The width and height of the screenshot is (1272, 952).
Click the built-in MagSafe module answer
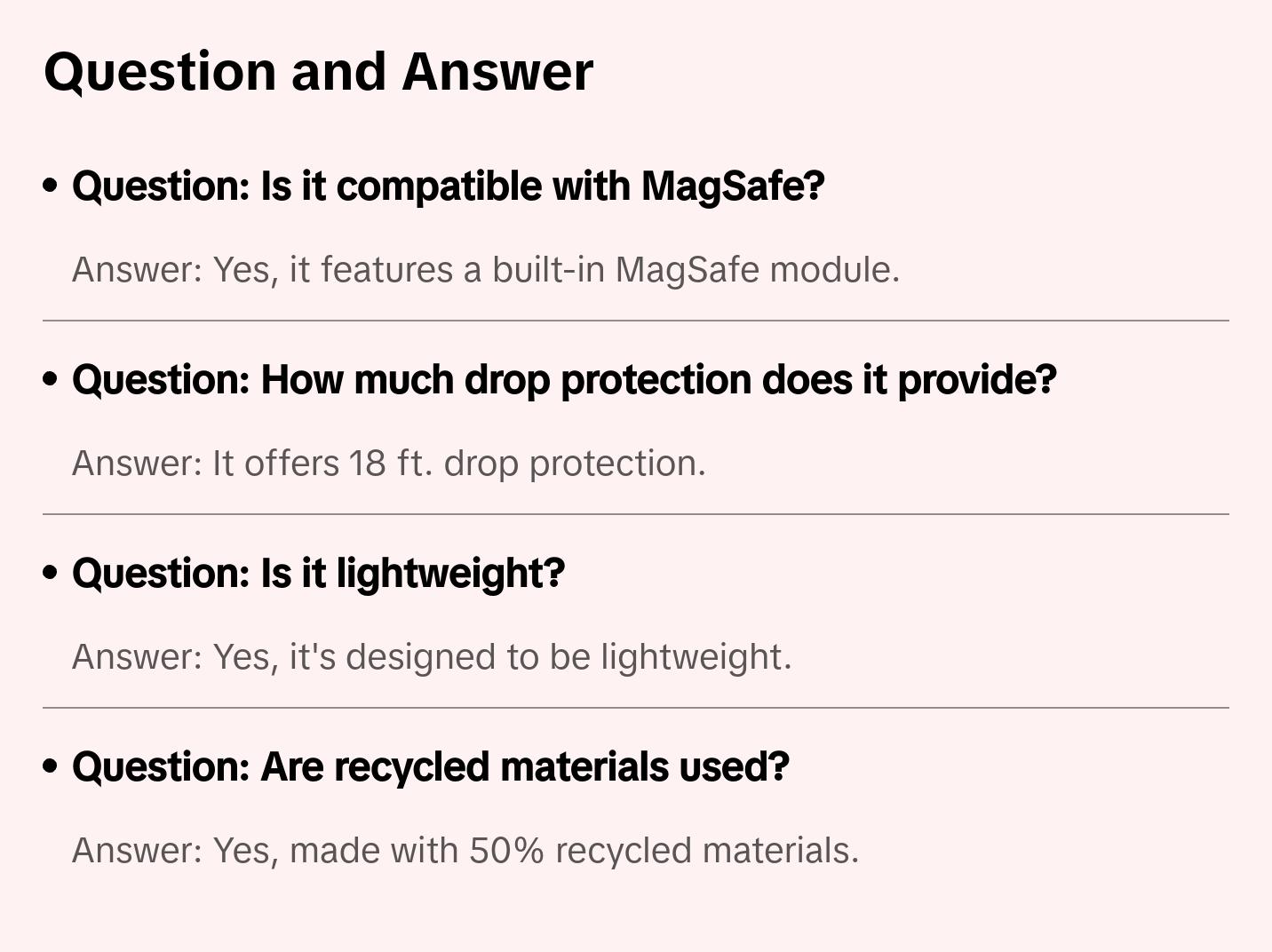[486, 270]
